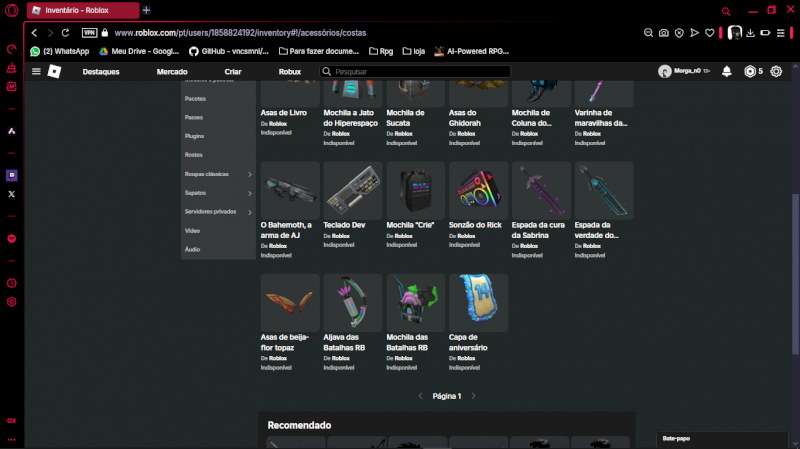Open the Robux balance icon
Viewport: 800px width, 449px height.
pos(749,71)
